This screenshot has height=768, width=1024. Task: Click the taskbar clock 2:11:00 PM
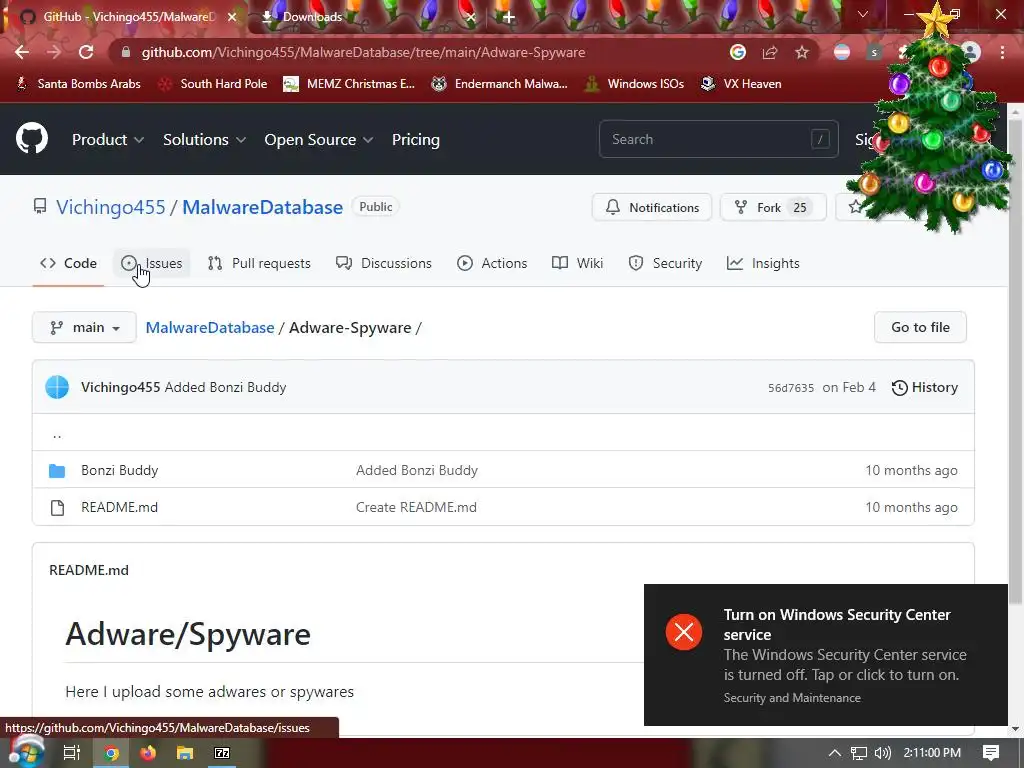tap(933, 753)
